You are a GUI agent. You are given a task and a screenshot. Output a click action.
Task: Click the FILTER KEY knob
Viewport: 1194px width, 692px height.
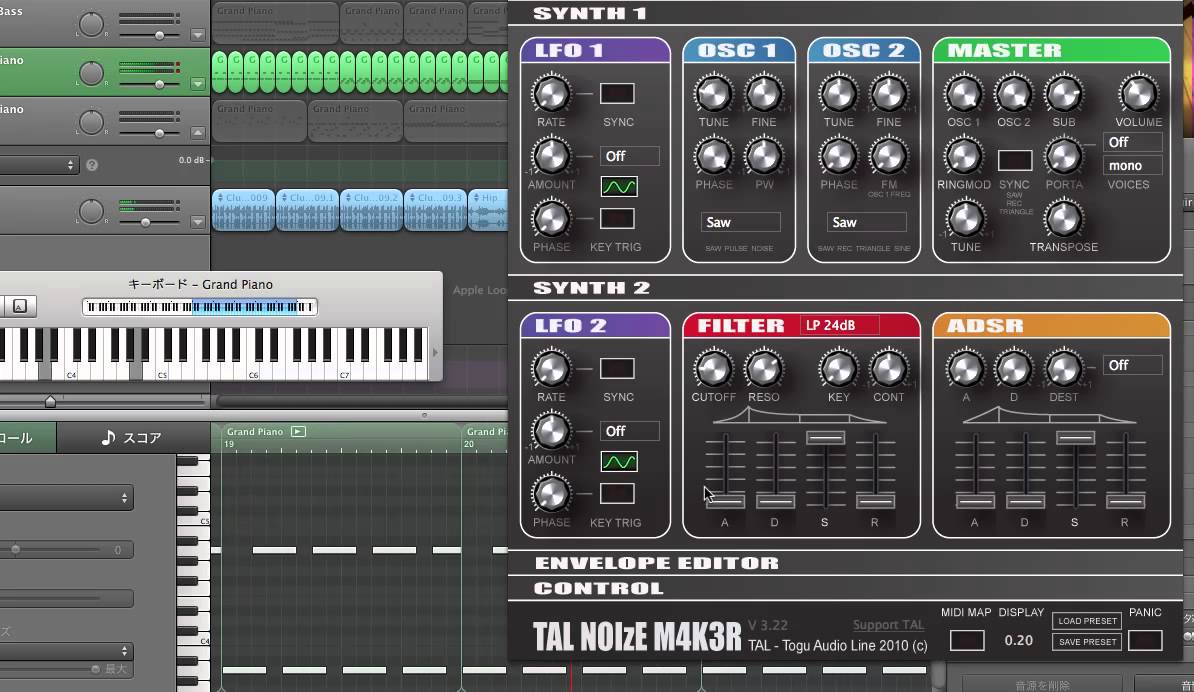pos(838,368)
